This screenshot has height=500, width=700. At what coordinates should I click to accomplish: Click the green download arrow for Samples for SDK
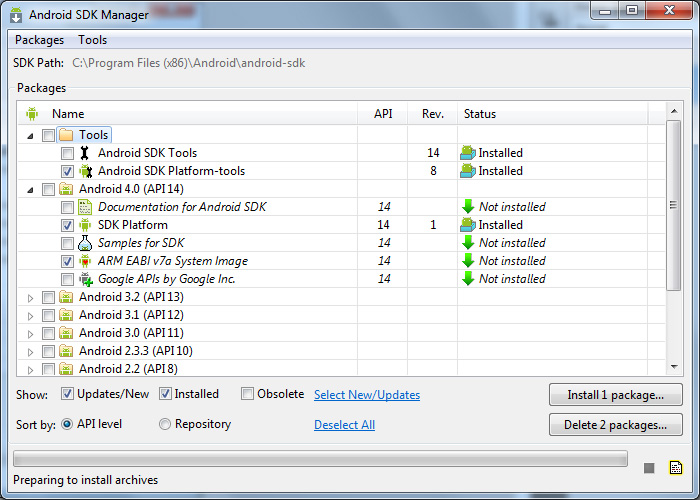pos(468,243)
